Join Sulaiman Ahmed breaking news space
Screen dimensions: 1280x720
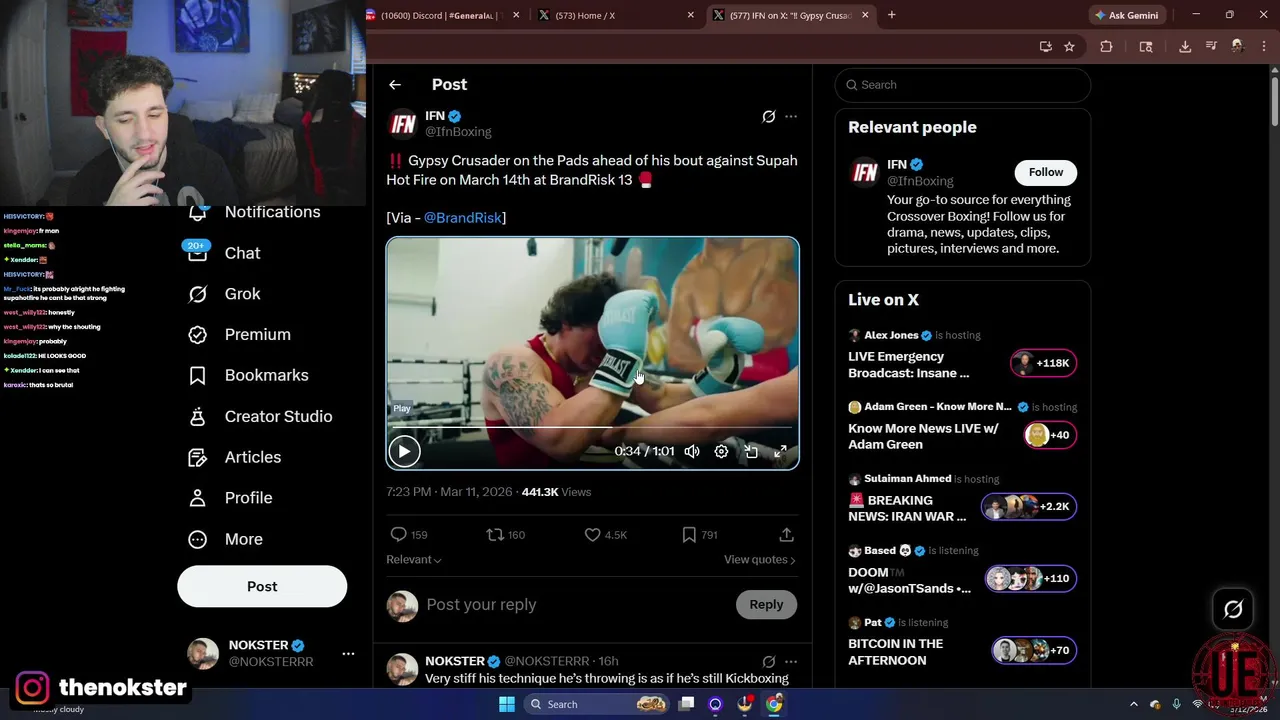pos(962,499)
